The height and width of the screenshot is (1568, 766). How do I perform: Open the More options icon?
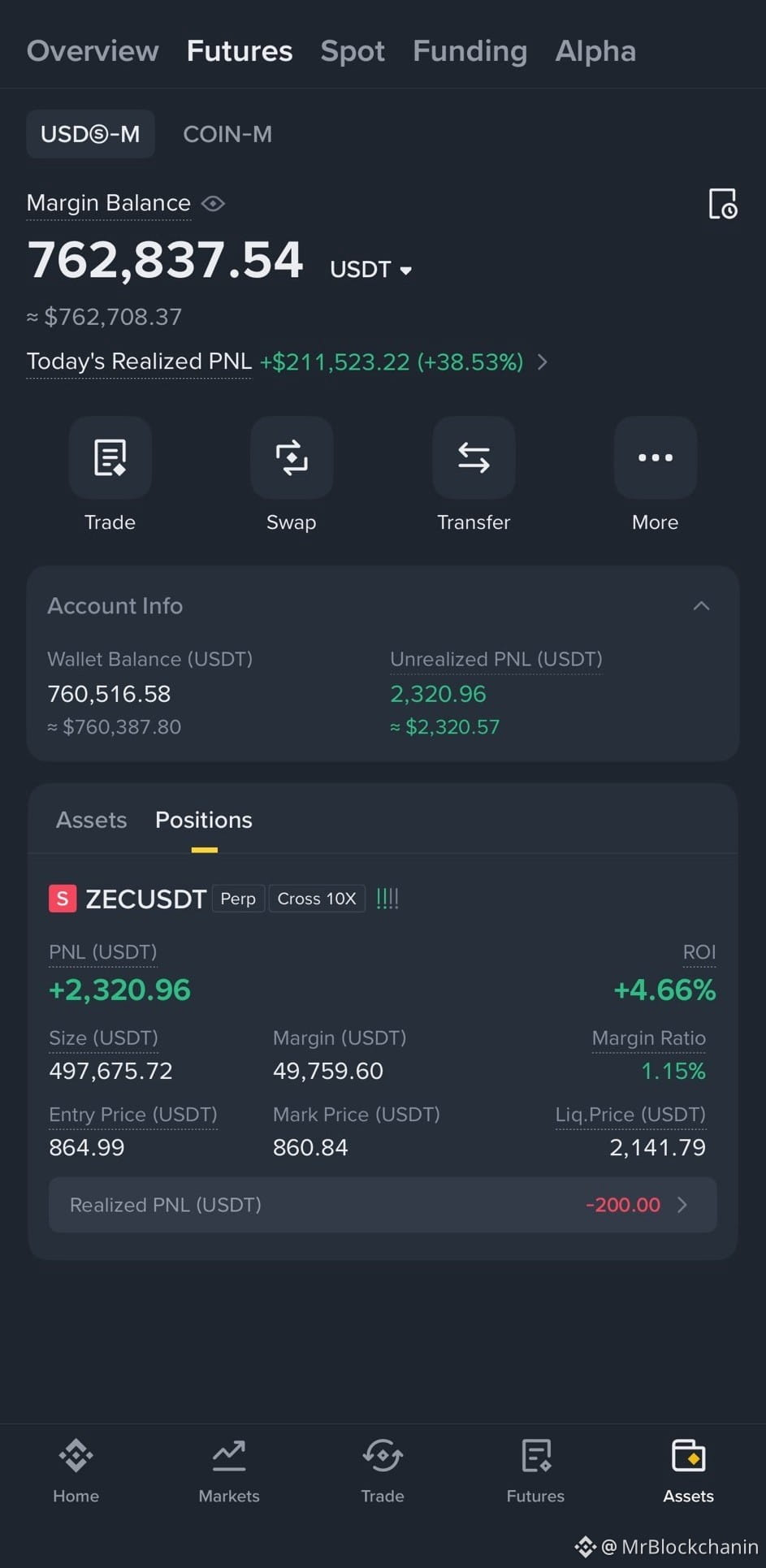point(656,457)
